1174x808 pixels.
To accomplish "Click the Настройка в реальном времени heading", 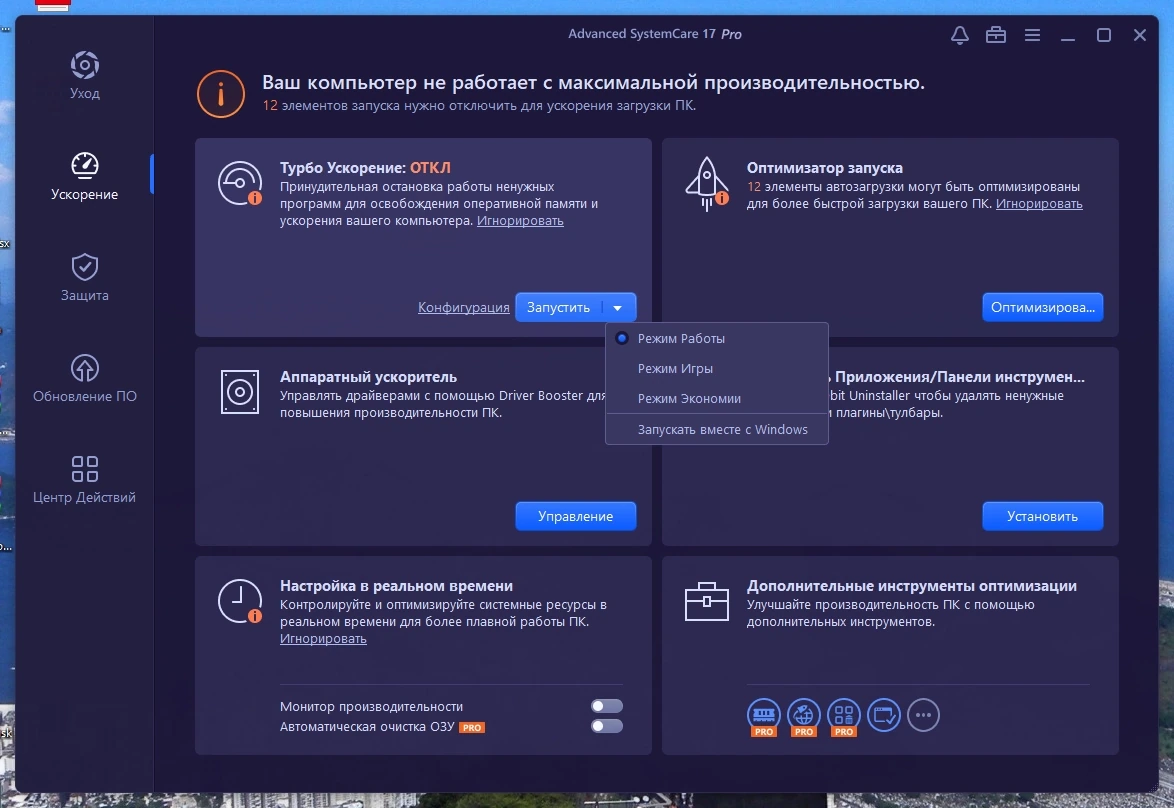I will click(396, 586).
